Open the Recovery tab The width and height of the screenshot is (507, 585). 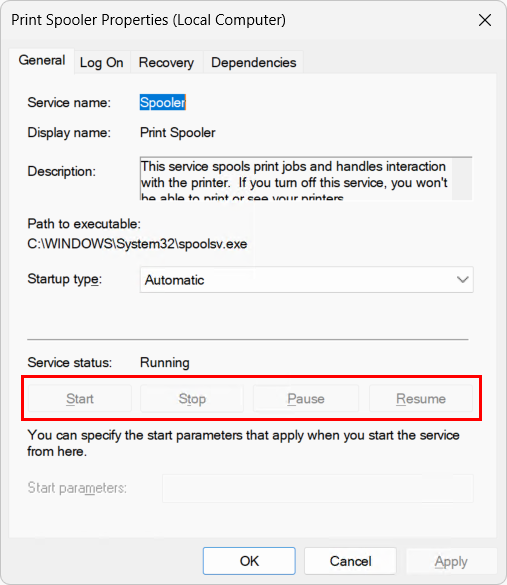click(166, 63)
